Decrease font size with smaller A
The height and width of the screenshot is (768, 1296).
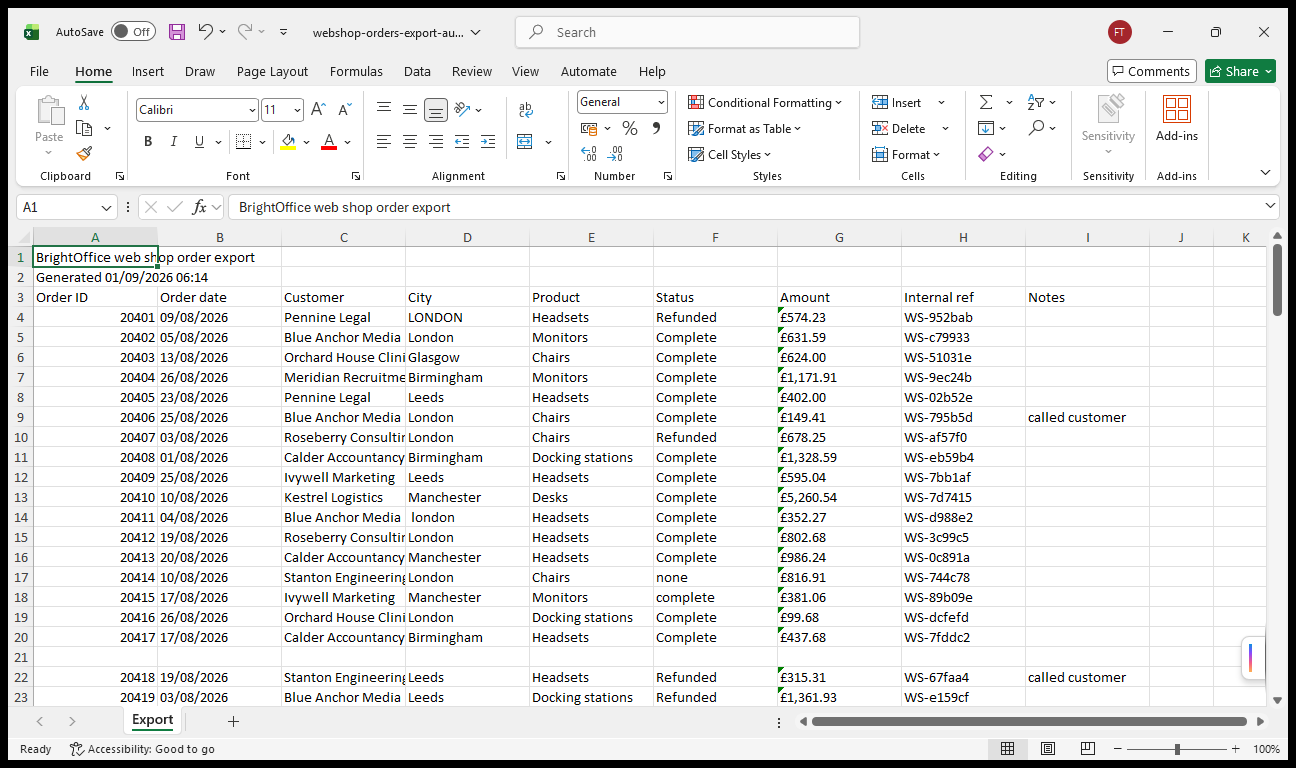pos(344,110)
